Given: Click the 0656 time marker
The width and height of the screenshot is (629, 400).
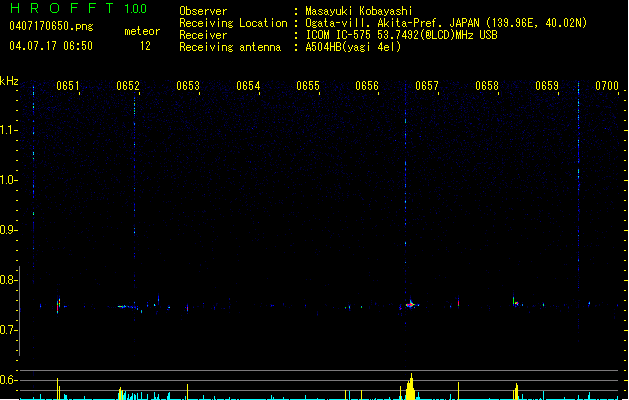Looking at the screenshot, I should [x=367, y=86].
